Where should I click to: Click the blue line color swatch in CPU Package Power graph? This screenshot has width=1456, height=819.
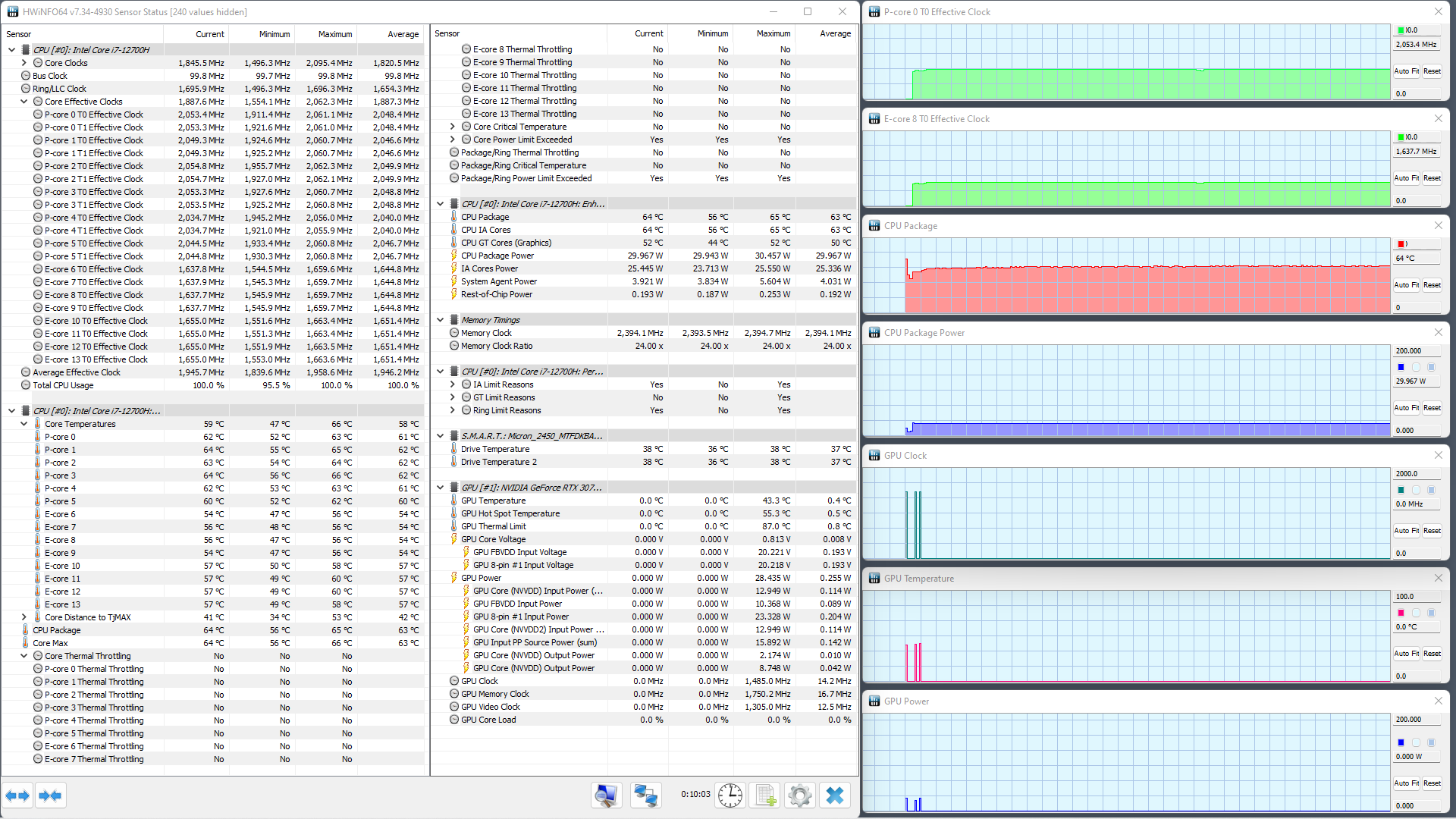click(x=1401, y=367)
